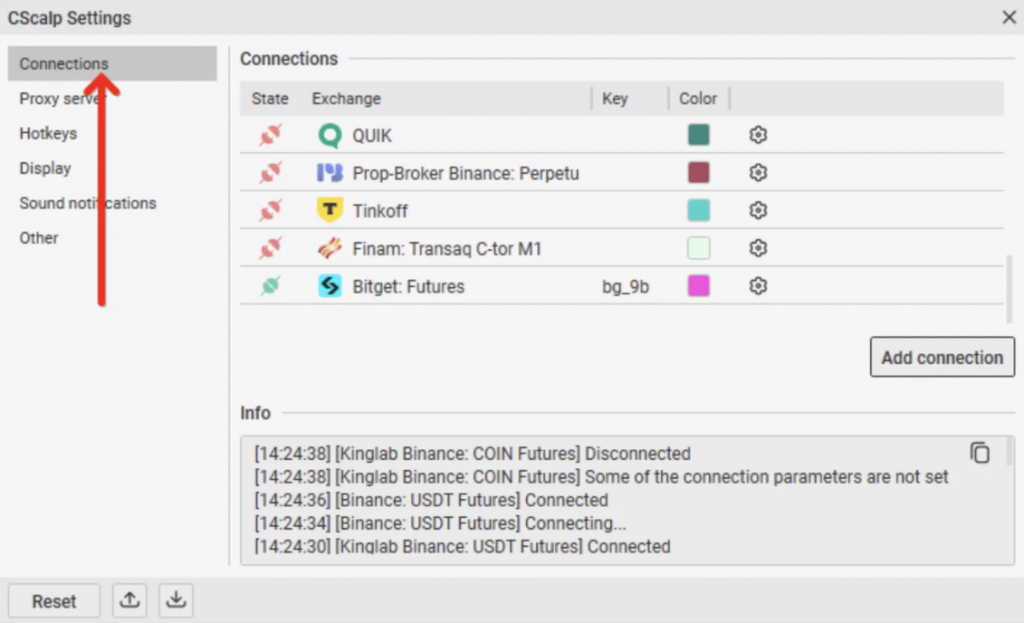Toggle the Tinkoff connection state plug

pyautogui.click(x=270, y=211)
